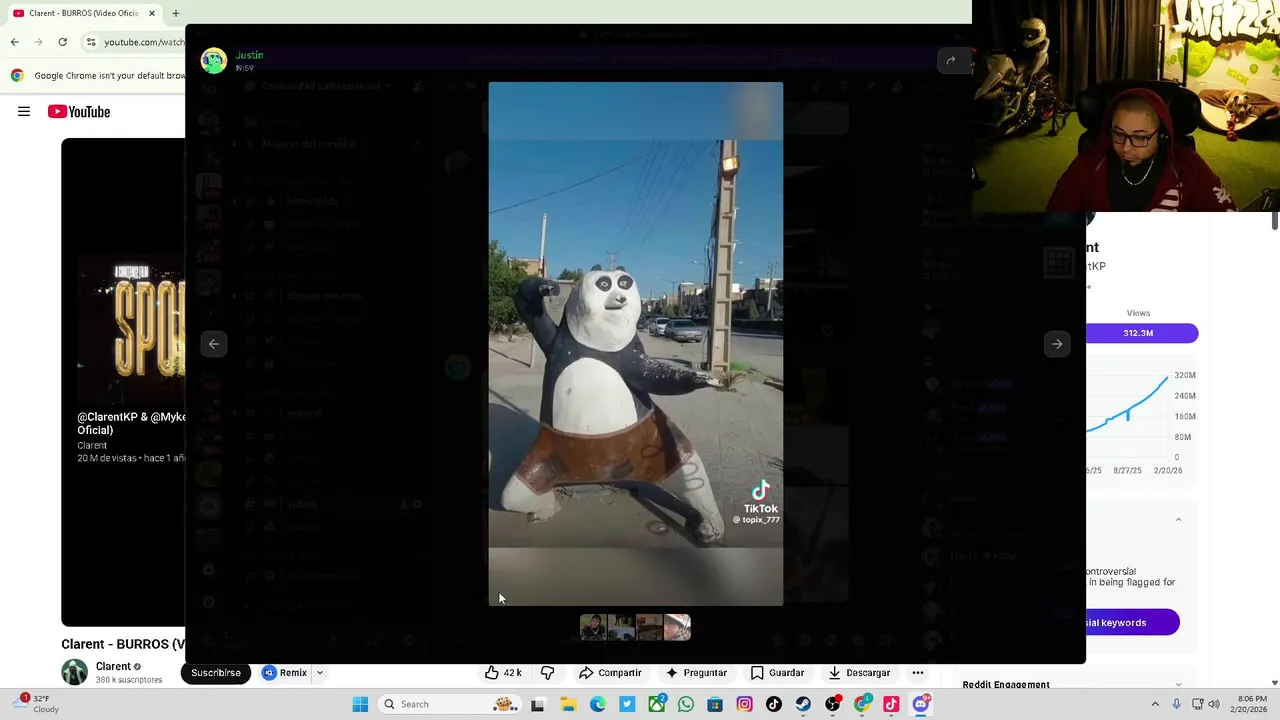Image resolution: width=1280 pixels, height=720 pixels.
Task: Open the Clarent channel avatar
Action: pyautogui.click(x=74, y=672)
